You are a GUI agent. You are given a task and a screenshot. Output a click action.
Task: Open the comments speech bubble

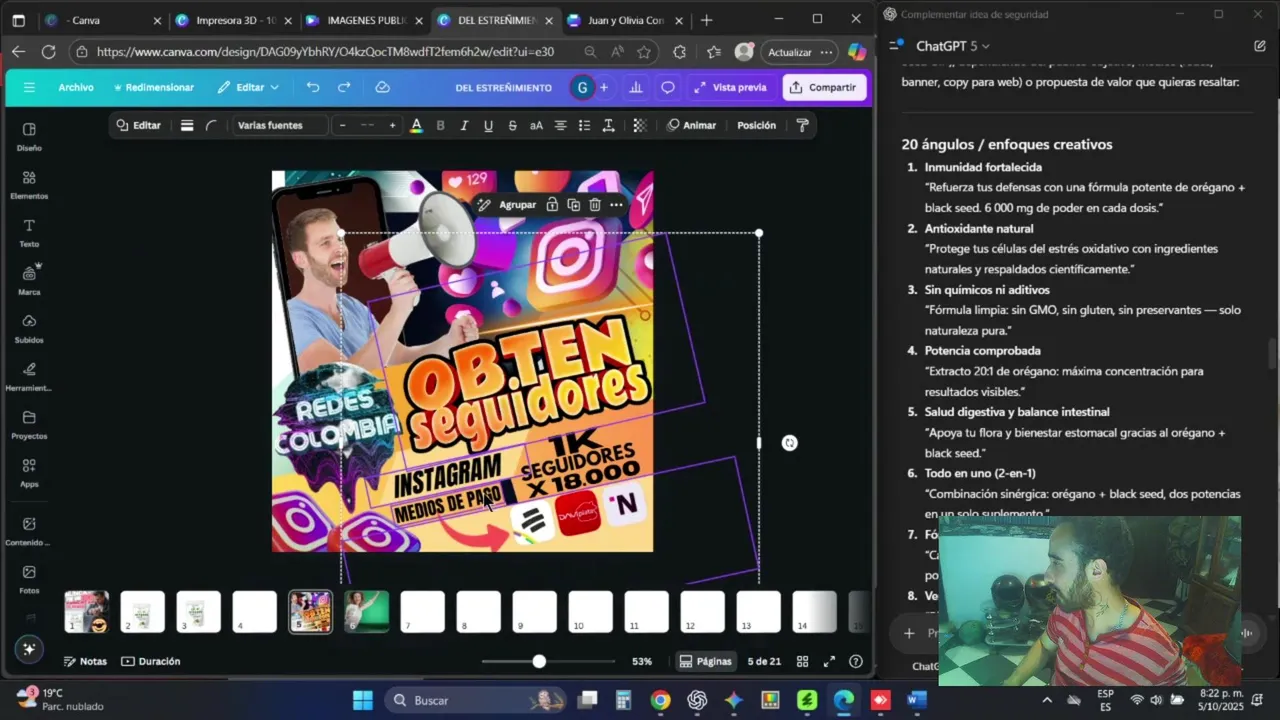click(x=668, y=88)
